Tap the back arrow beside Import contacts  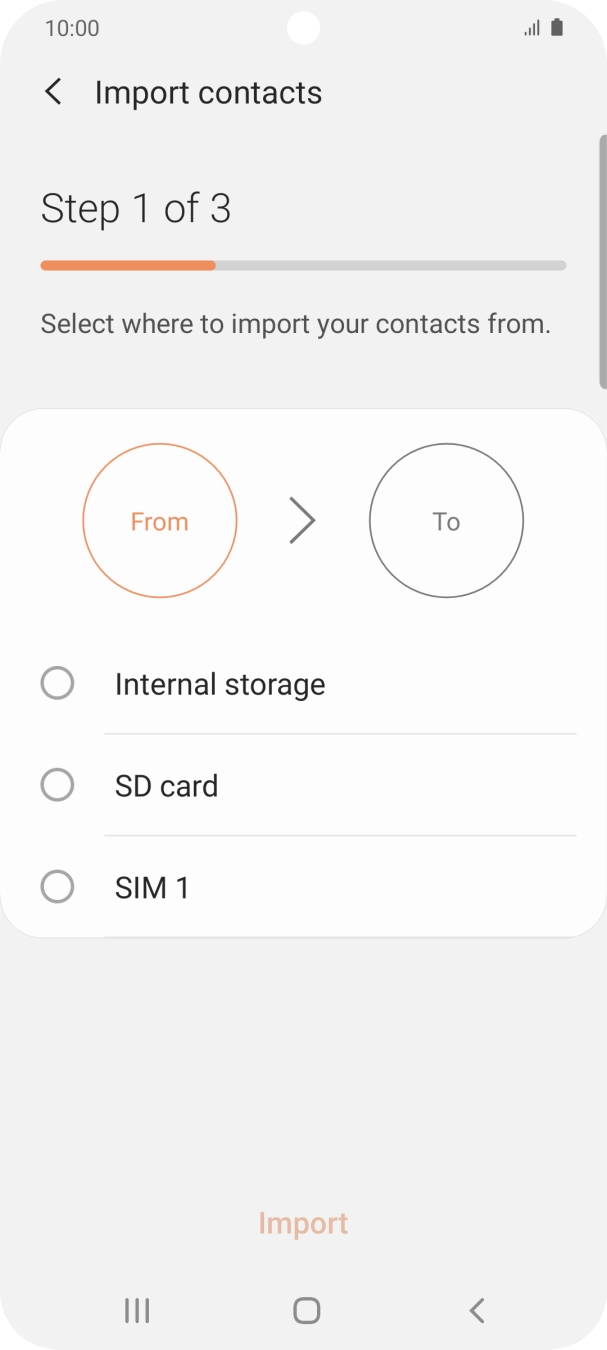(x=54, y=93)
